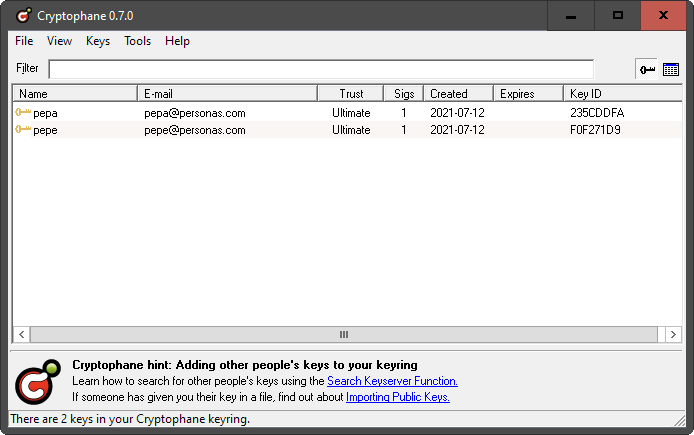Click the Ultimate trust value for pepa

(x=351, y=113)
